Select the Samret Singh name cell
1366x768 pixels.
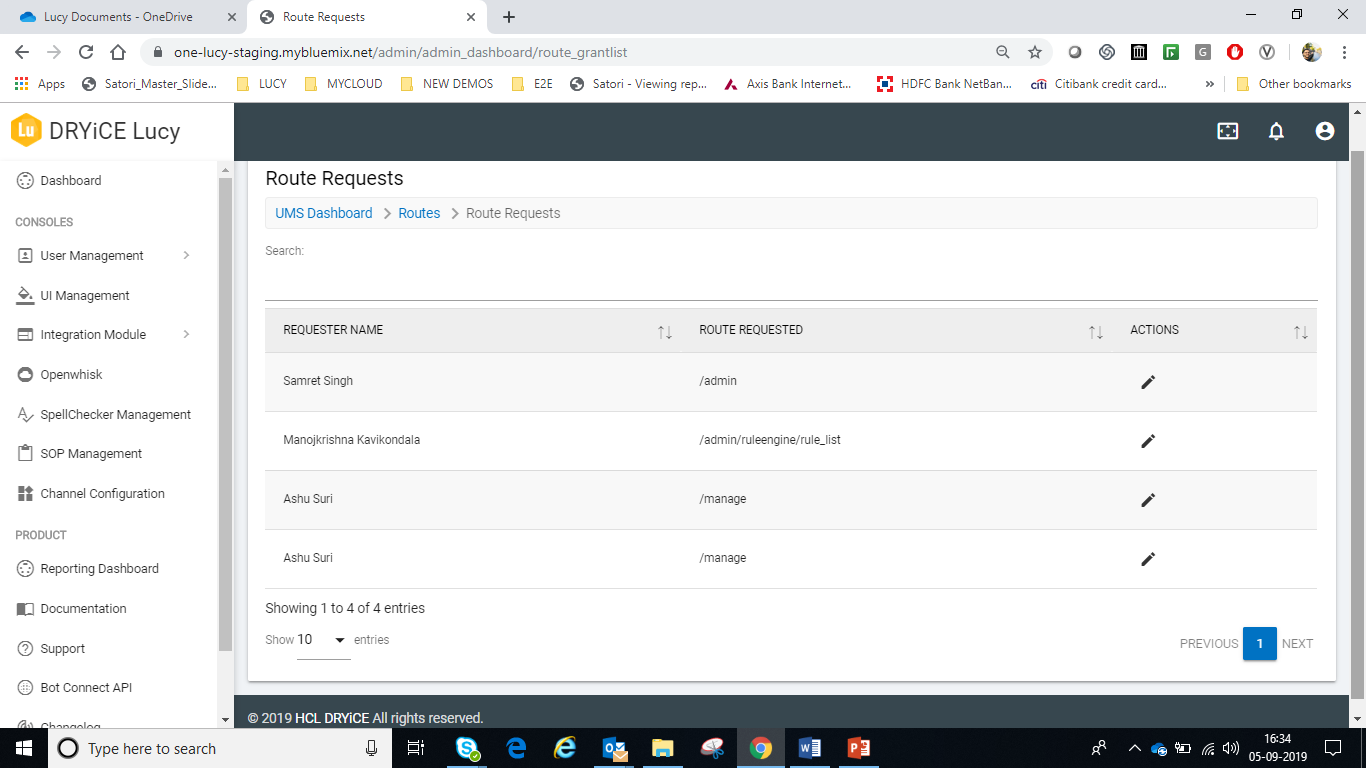pos(318,381)
